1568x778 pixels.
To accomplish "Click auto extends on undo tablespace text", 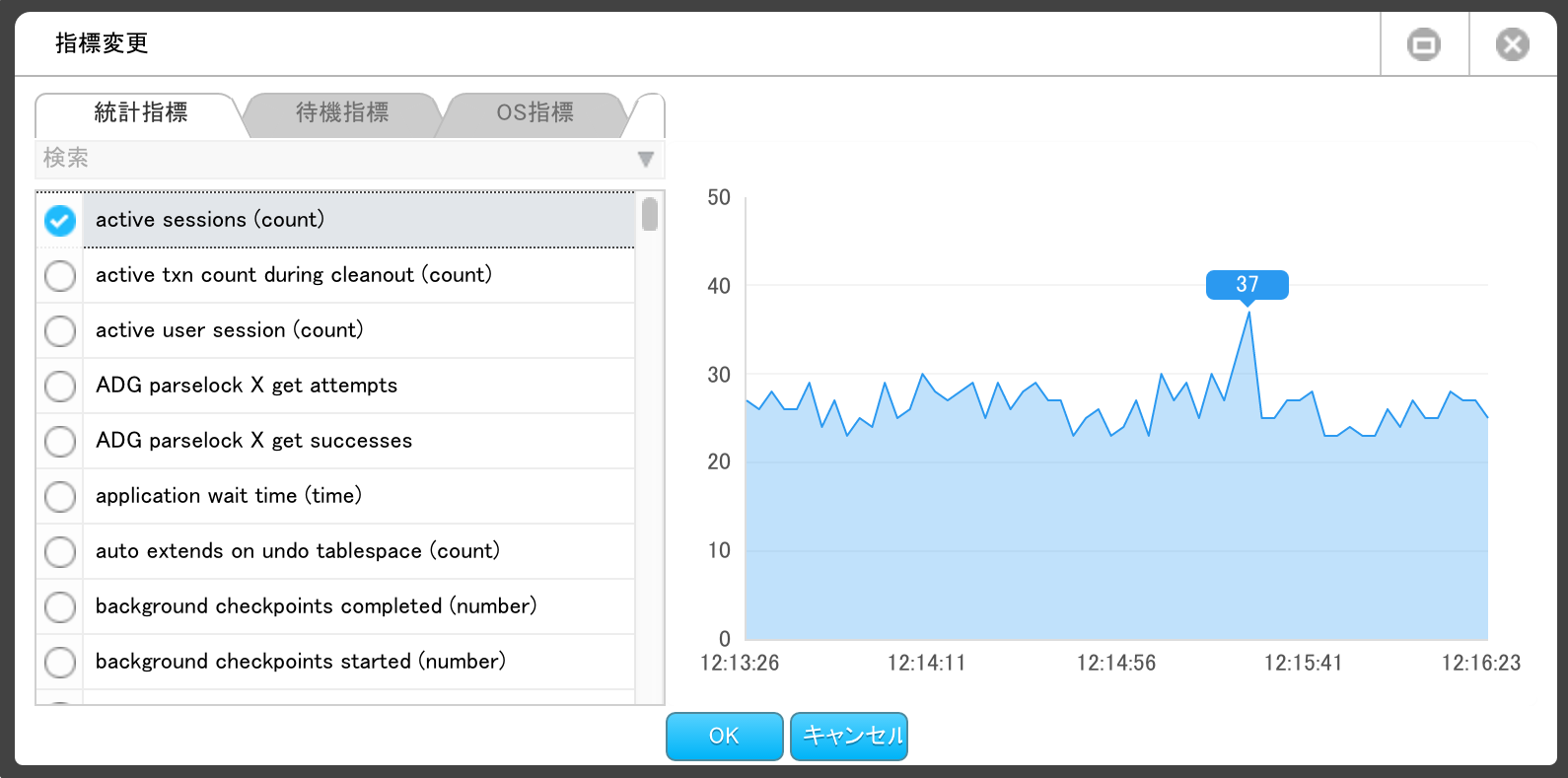I will click(298, 551).
